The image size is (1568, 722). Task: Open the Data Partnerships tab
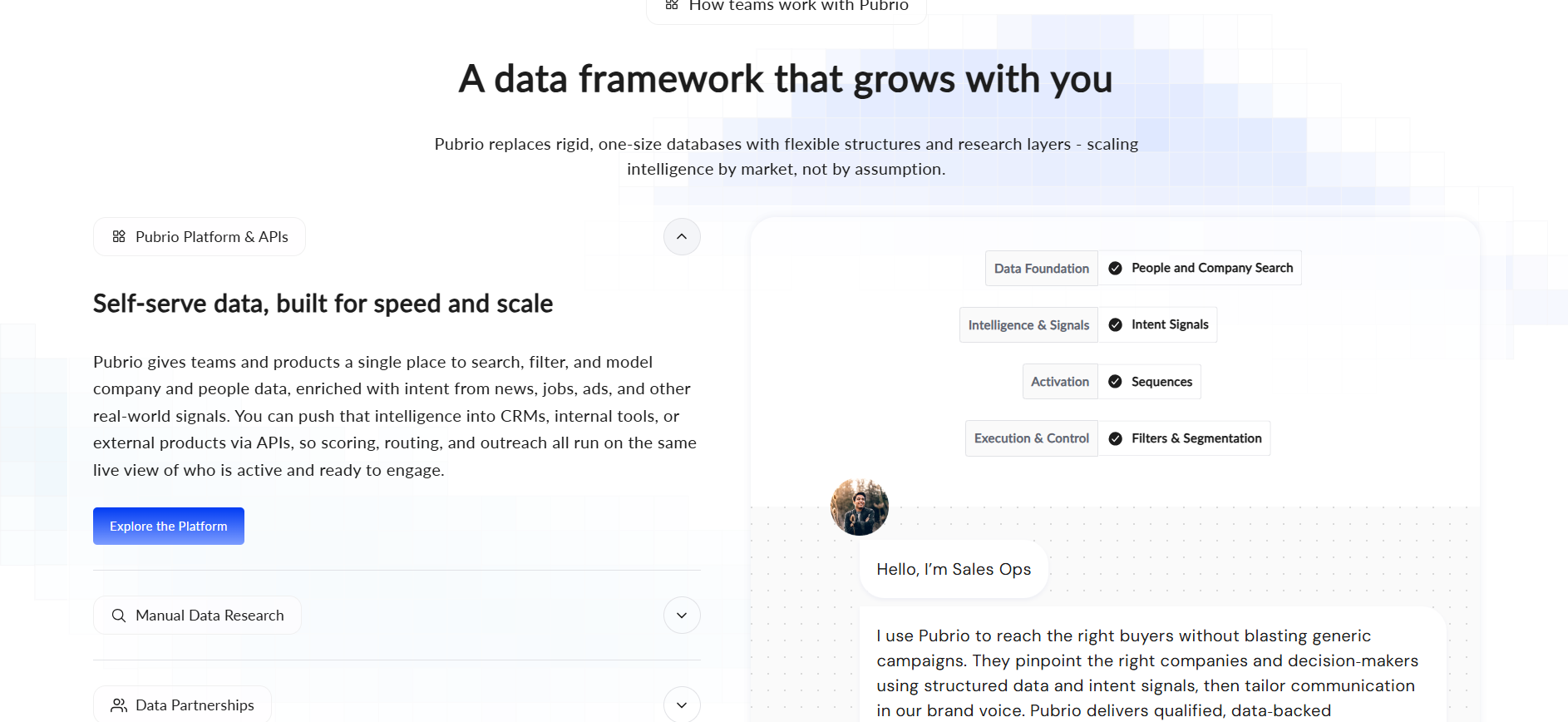point(182,705)
